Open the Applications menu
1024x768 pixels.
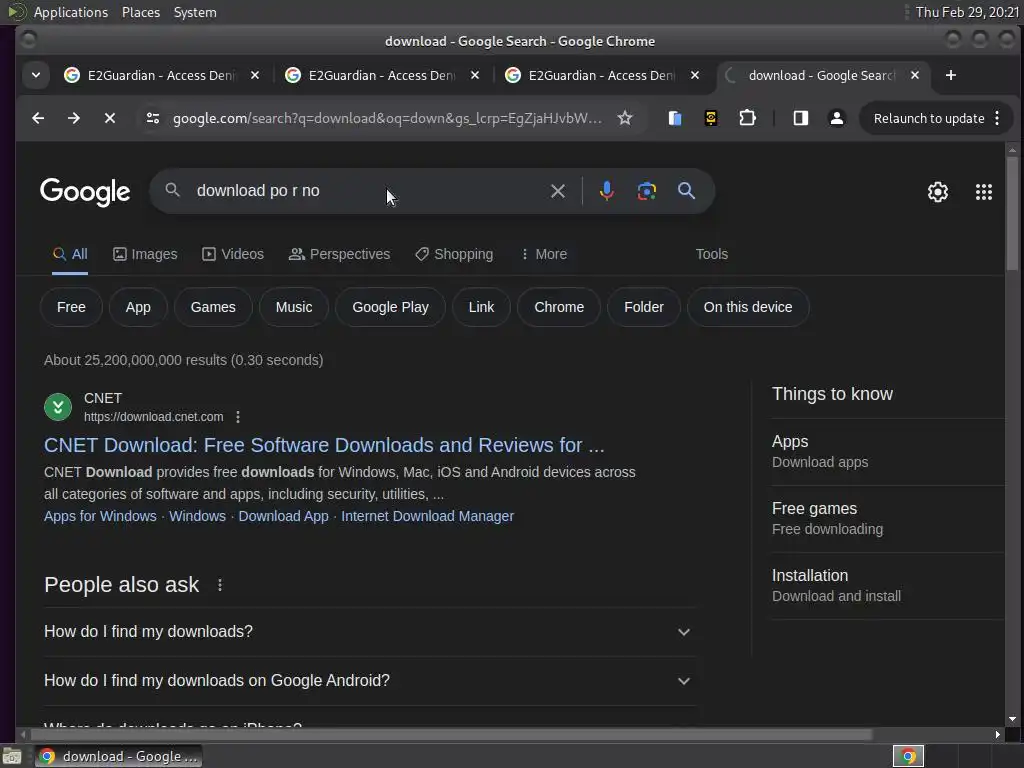[x=71, y=12]
